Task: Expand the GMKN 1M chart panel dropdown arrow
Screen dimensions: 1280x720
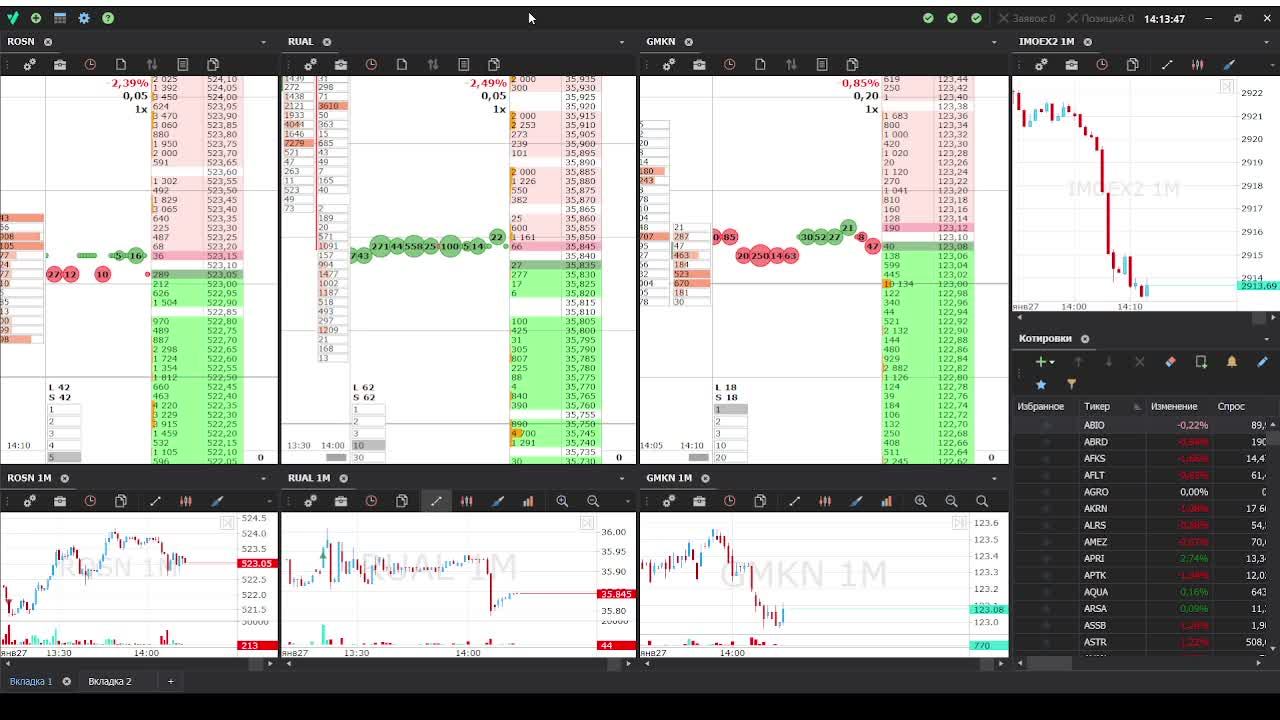Action: pyautogui.click(x=994, y=478)
